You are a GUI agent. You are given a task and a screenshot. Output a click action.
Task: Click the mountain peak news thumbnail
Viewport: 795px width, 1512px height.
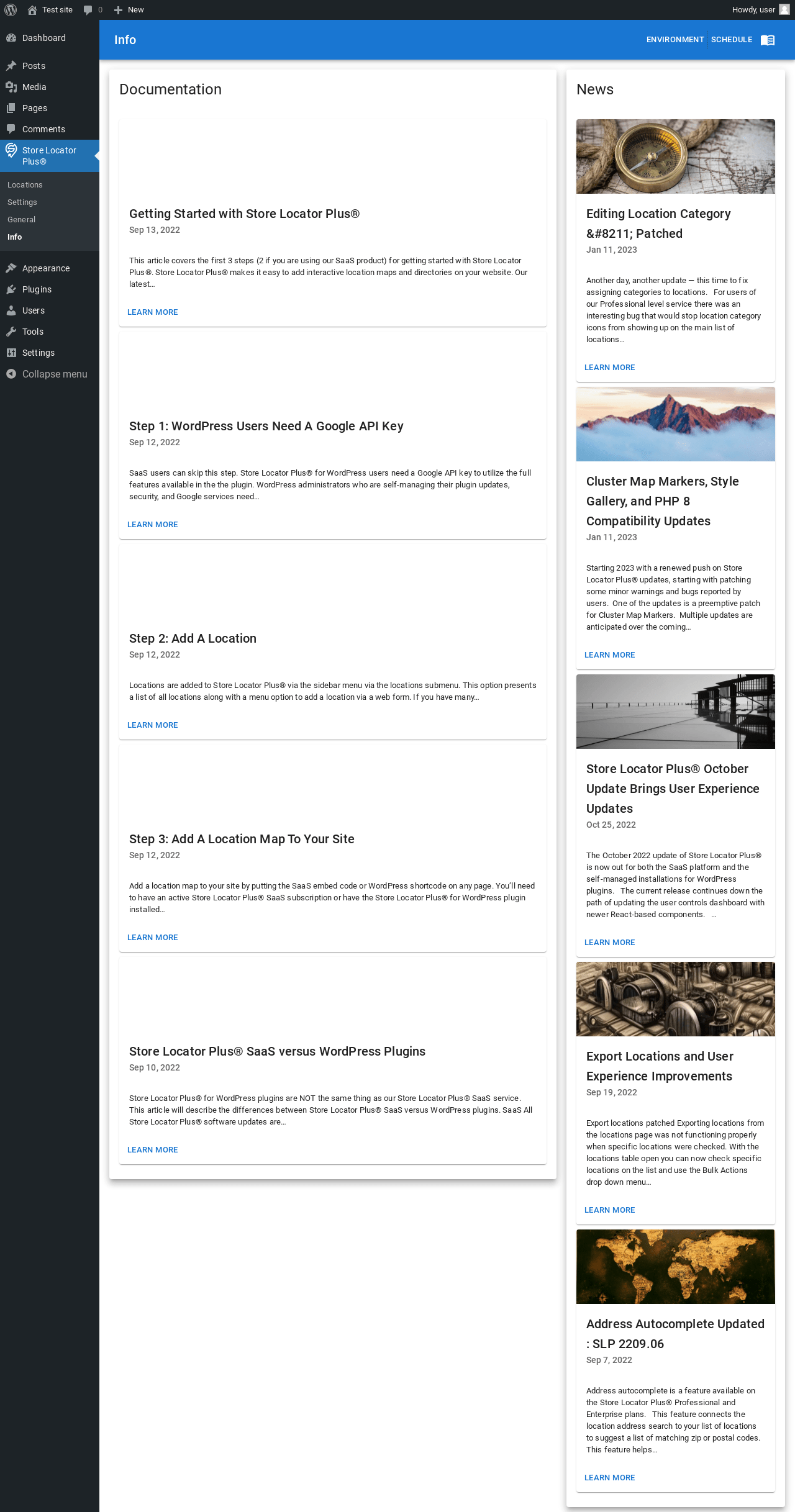click(x=676, y=424)
